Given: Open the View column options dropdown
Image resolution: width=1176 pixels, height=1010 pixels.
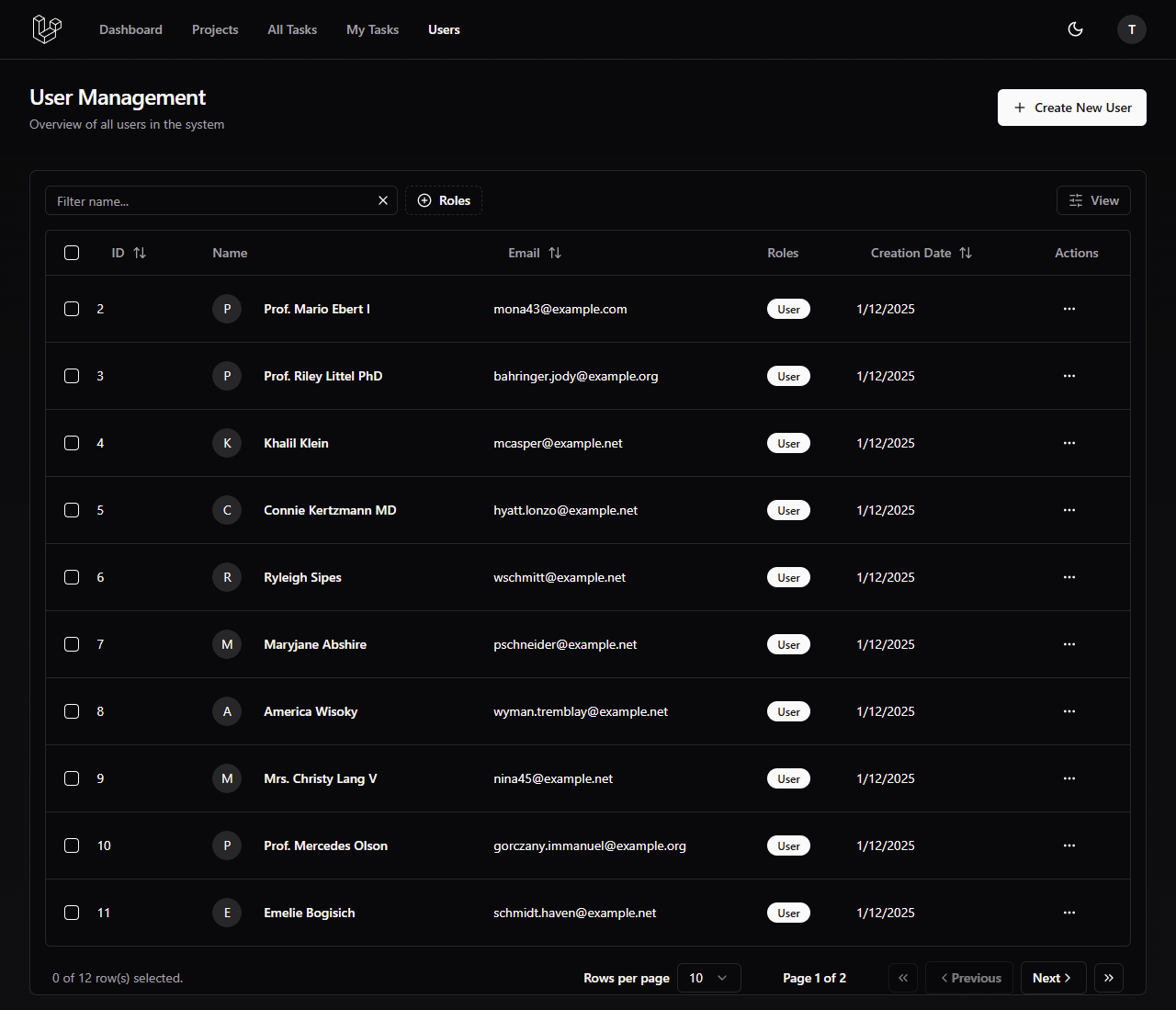Looking at the screenshot, I should pyautogui.click(x=1093, y=200).
